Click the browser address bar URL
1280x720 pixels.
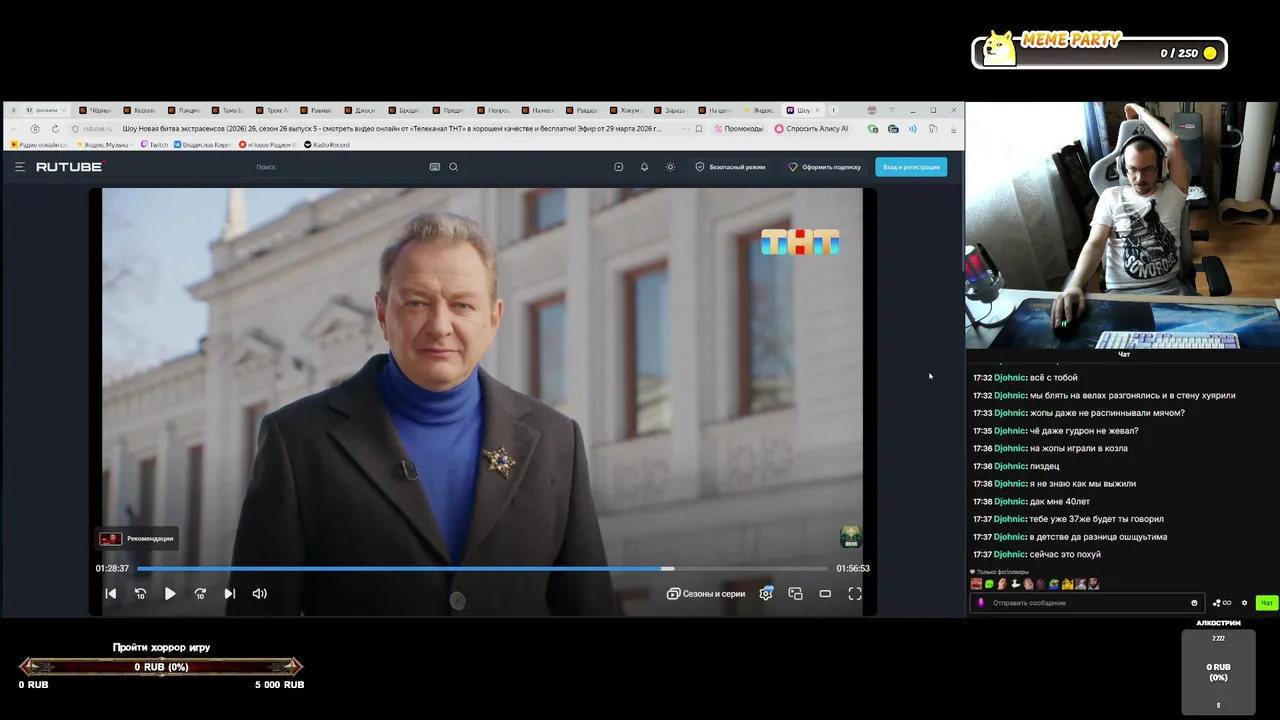392,129
